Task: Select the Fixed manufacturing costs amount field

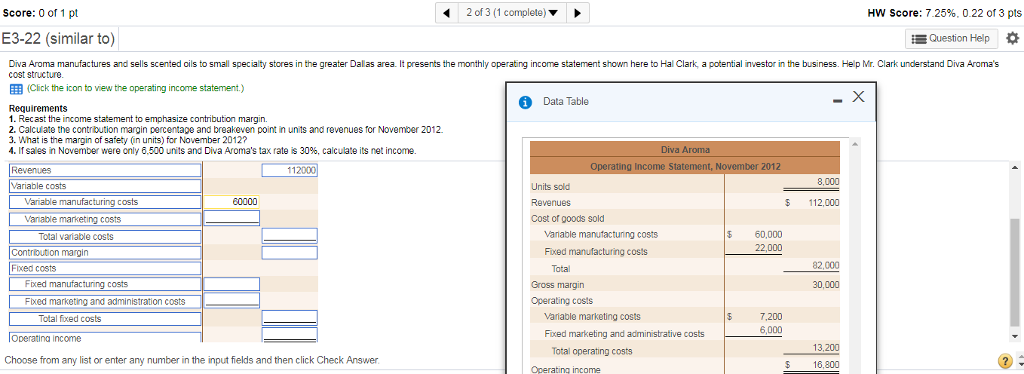Action: (x=232, y=284)
